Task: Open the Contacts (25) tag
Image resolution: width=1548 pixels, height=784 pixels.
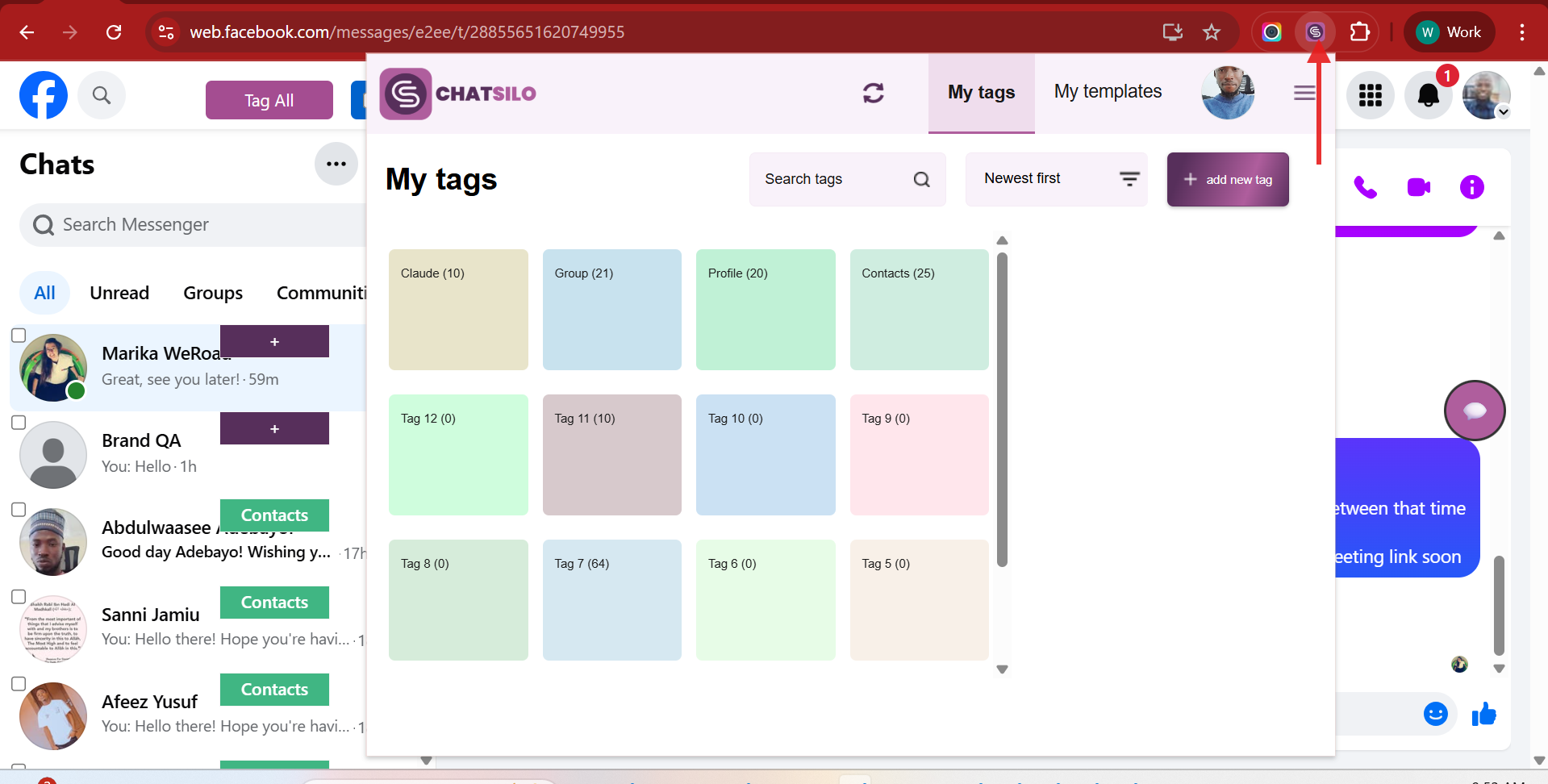Action: [x=920, y=310]
